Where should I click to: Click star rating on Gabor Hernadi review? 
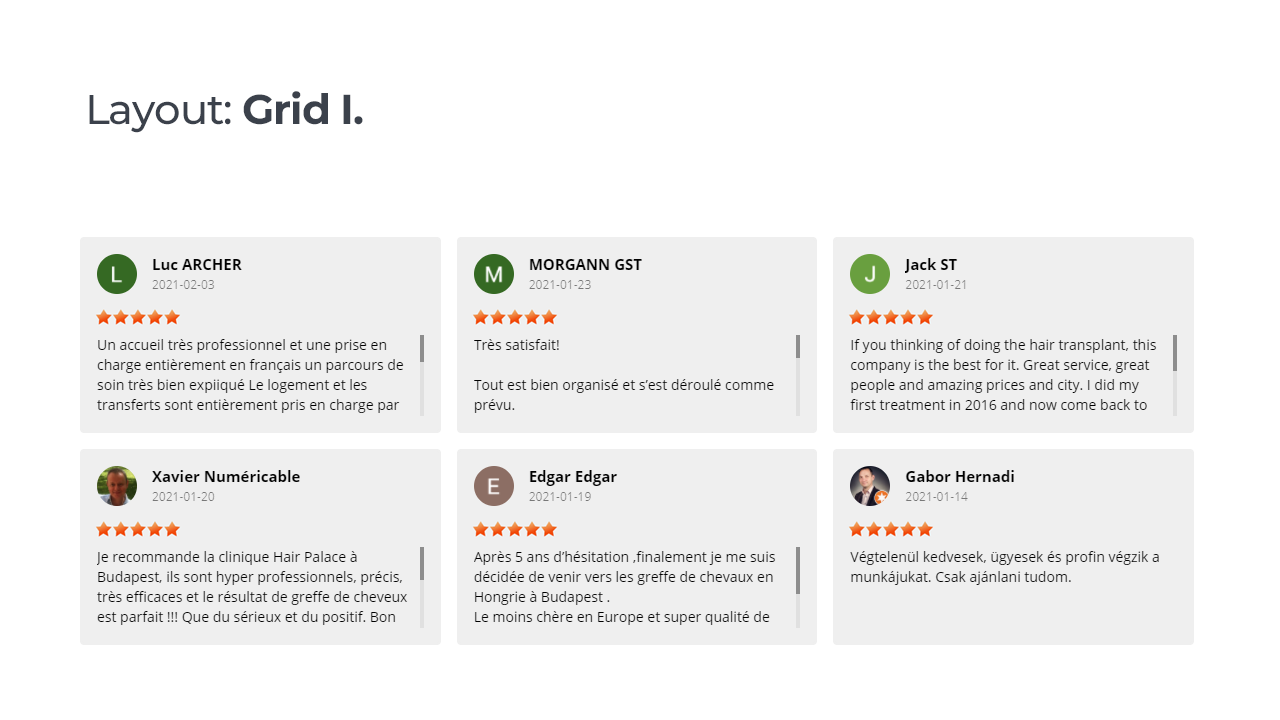point(891,529)
